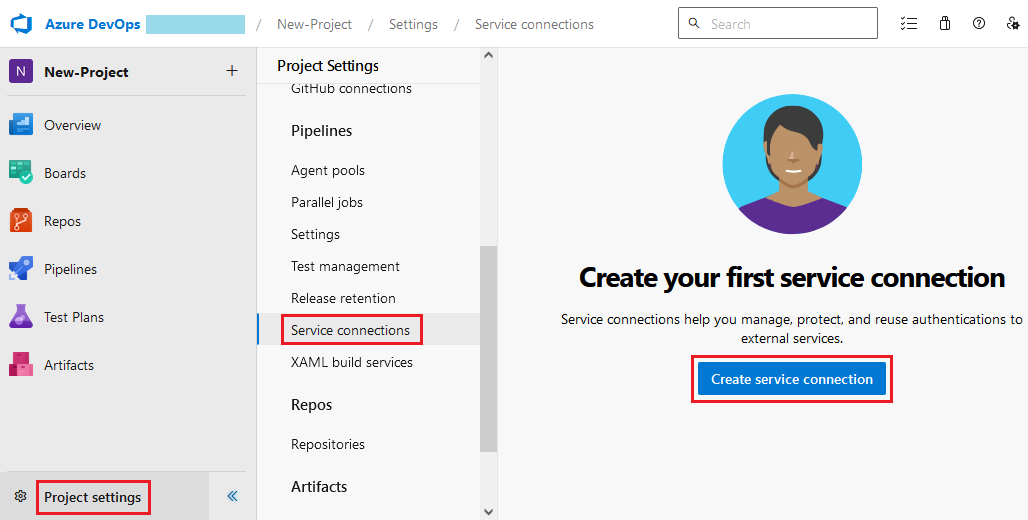Image resolution: width=1028 pixels, height=520 pixels.
Task: Open Project settings at bottom left
Action: [93, 497]
